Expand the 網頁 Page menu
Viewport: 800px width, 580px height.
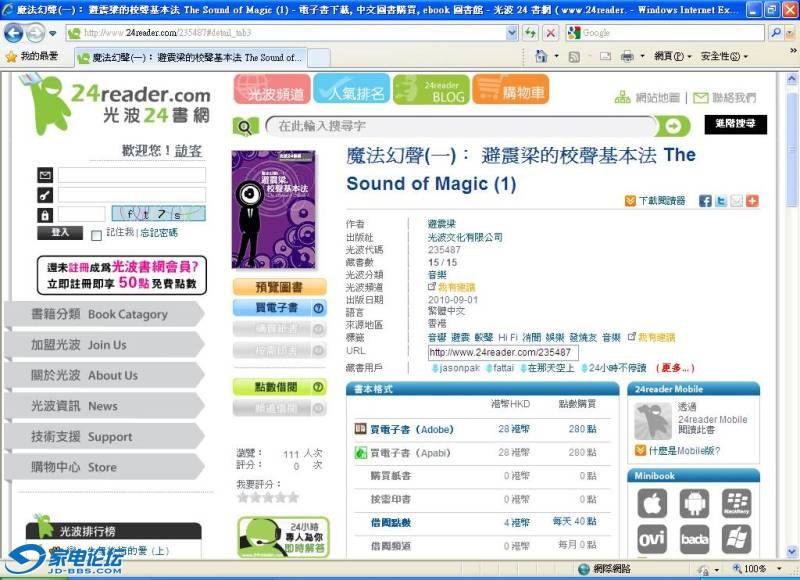(x=672, y=56)
